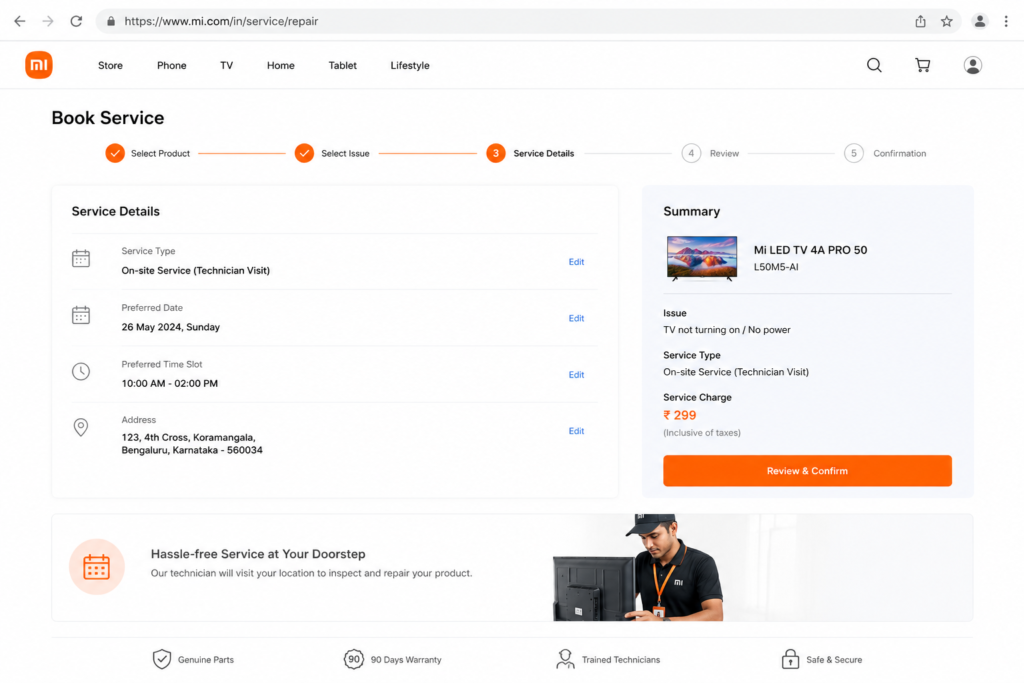Click the Mi LED TV 4A PRO 50 title
The height and width of the screenshot is (683, 1024).
(810, 250)
